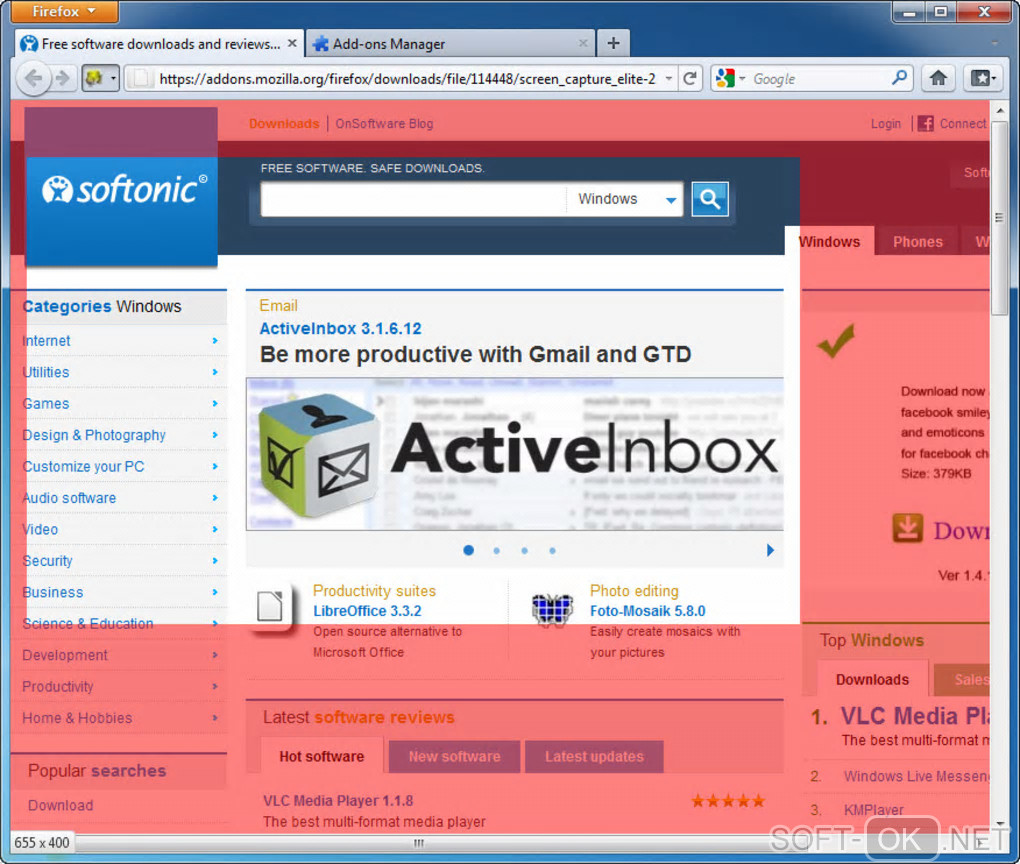Viewport: 1020px width, 864px height.
Task: Open the ActiveInbox 3.1.6.12 link
Action: coord(340,329)
